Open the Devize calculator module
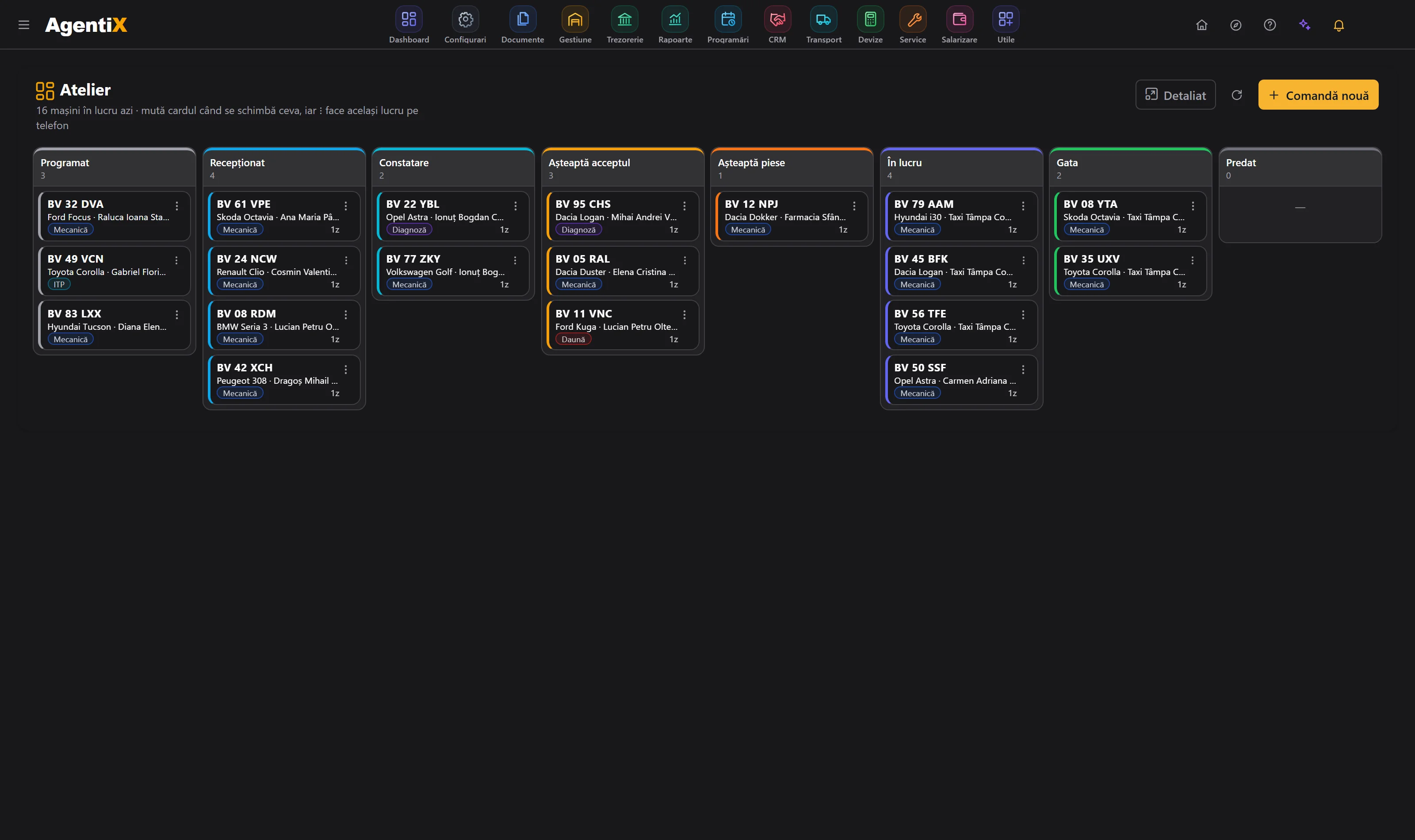Screen dimensions: 1415x840 [x=870, y=26]
